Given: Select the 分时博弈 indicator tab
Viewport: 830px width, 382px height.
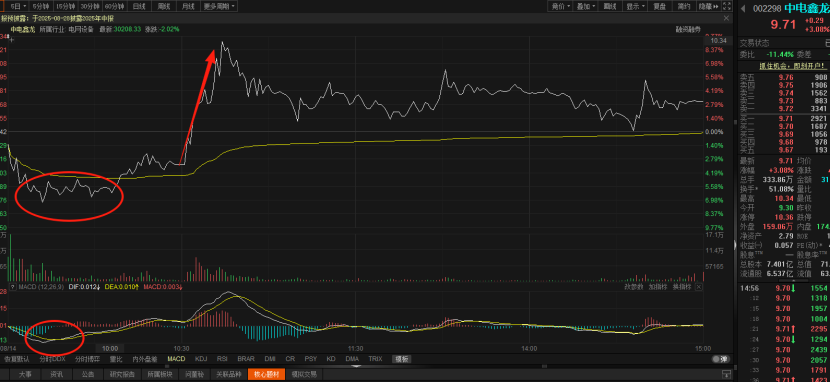Looking at the screenshot, I should pyautogui.click(x=87, y=359).
